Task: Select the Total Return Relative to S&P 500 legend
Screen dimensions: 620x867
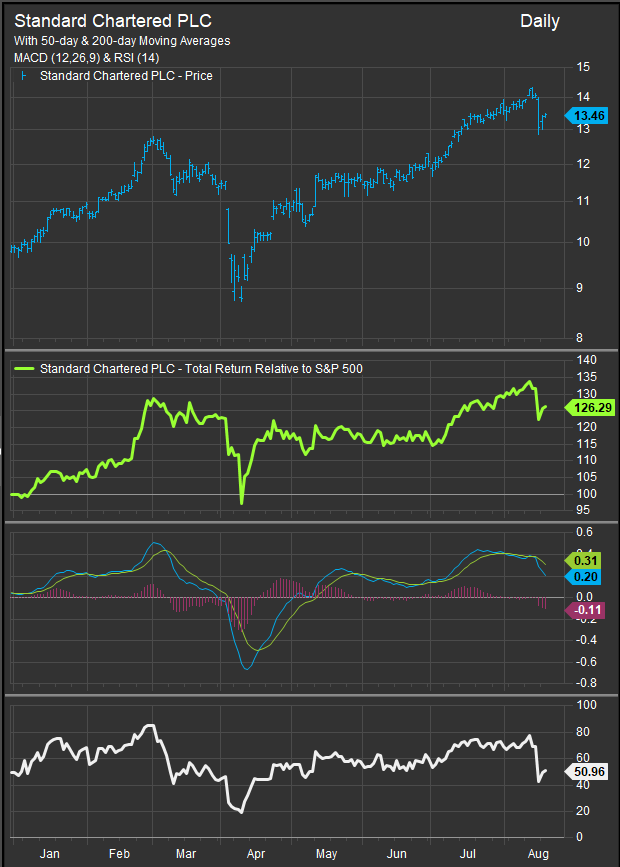Action: coord(201,369)
